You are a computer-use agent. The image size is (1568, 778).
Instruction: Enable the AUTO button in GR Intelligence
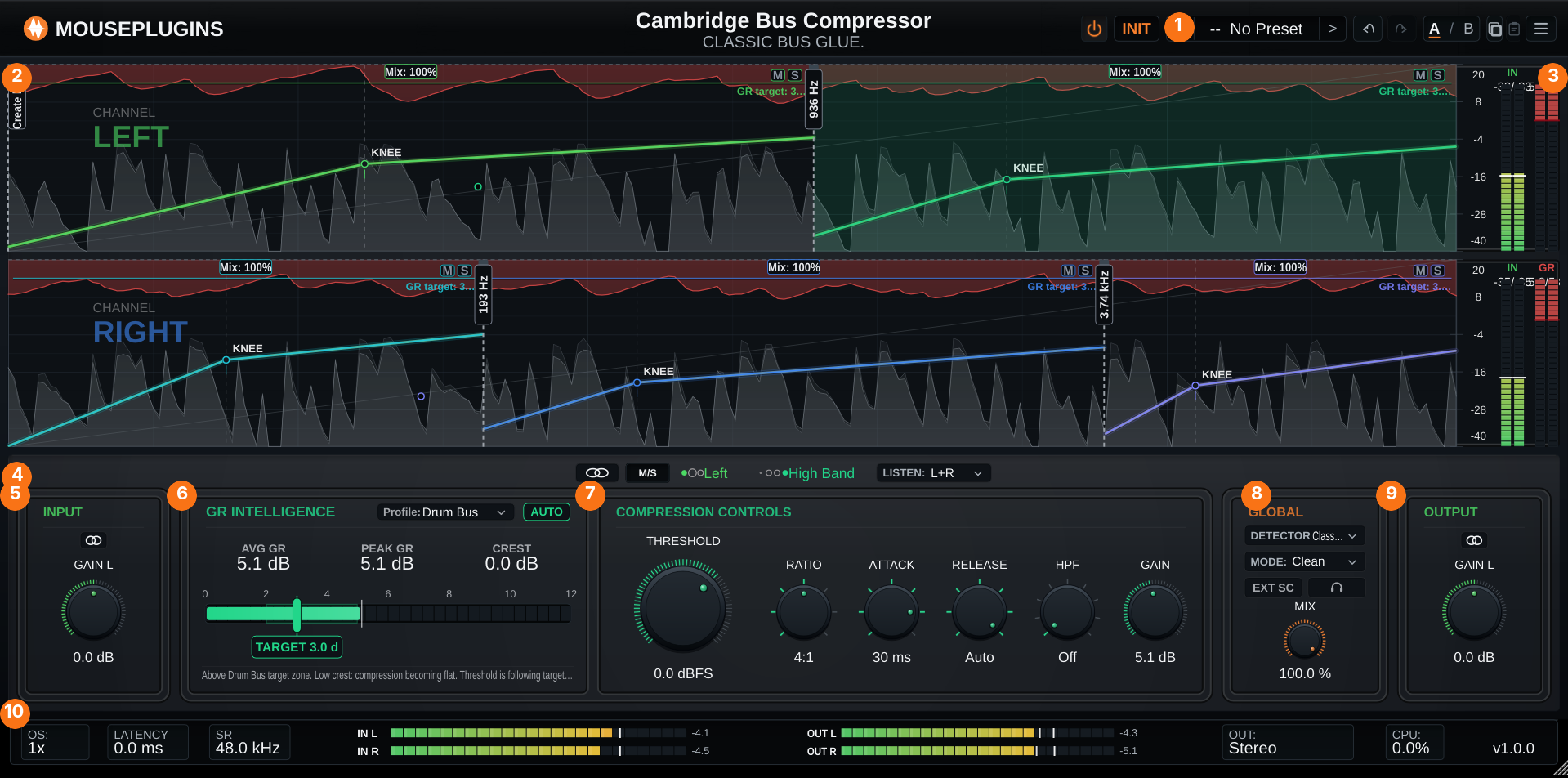click(x=547, y=512)
